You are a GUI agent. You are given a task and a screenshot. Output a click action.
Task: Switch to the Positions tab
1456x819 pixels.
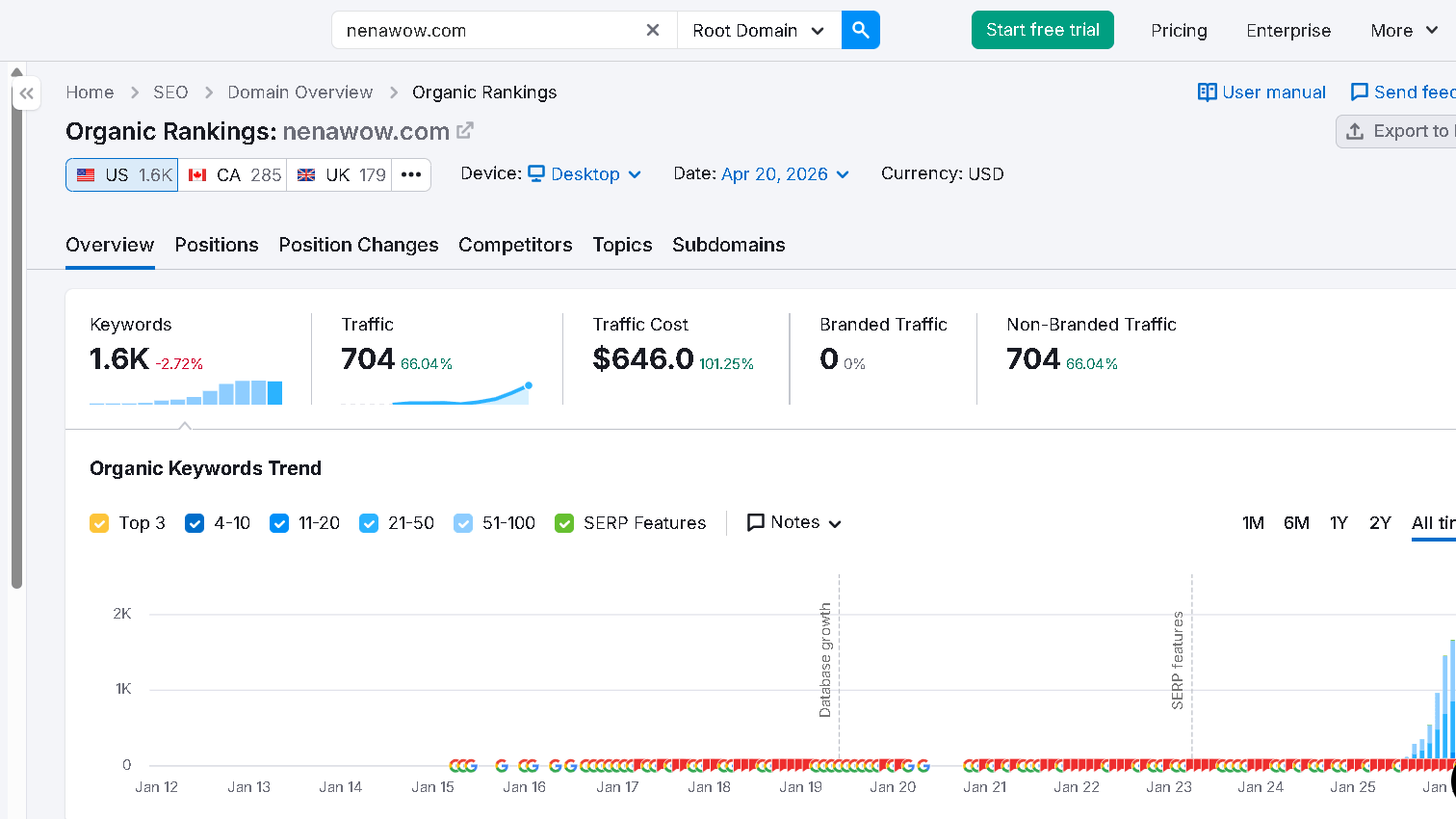216,245
